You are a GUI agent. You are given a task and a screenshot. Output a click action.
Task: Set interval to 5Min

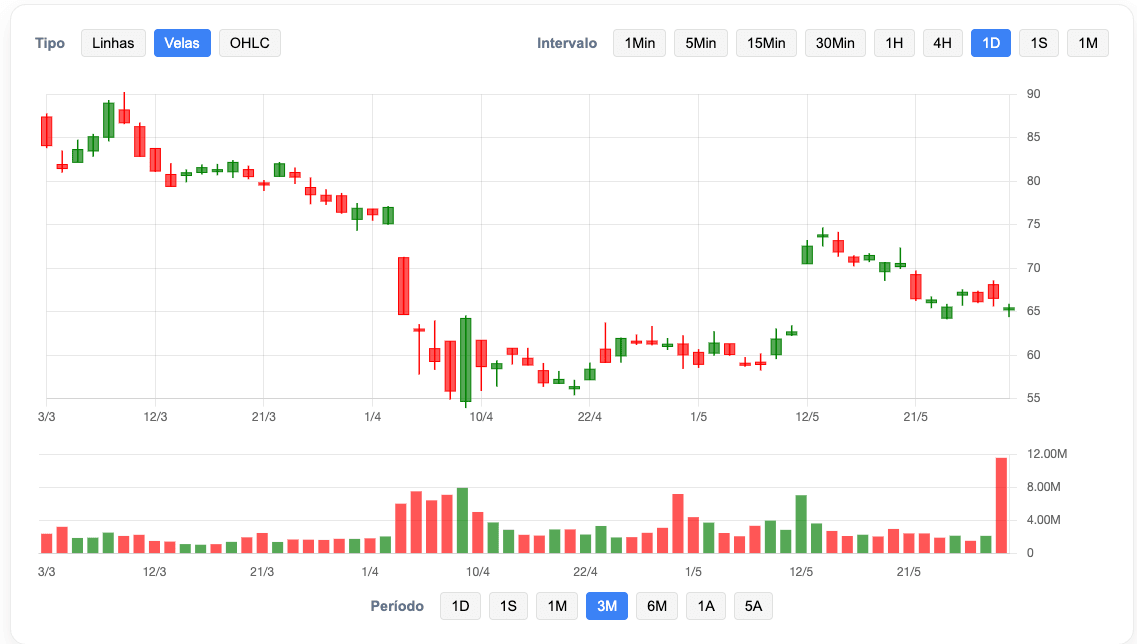700,43
